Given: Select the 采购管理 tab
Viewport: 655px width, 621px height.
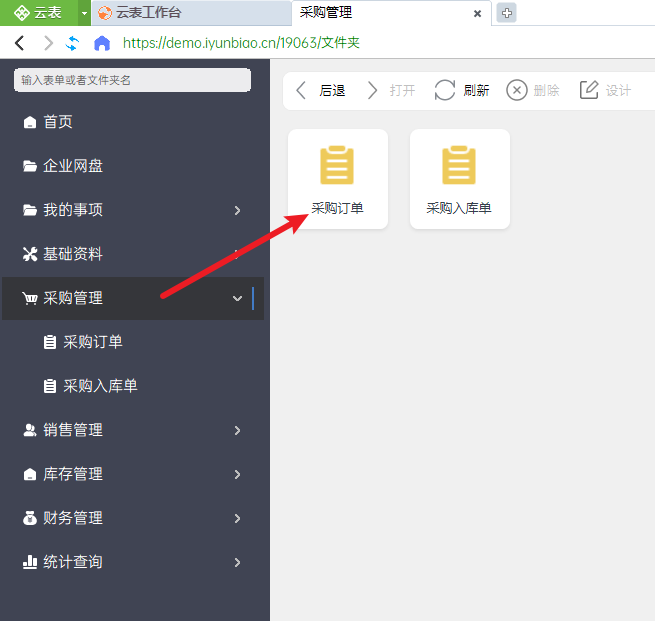Looking at the screenshot, I should point(391,13).
